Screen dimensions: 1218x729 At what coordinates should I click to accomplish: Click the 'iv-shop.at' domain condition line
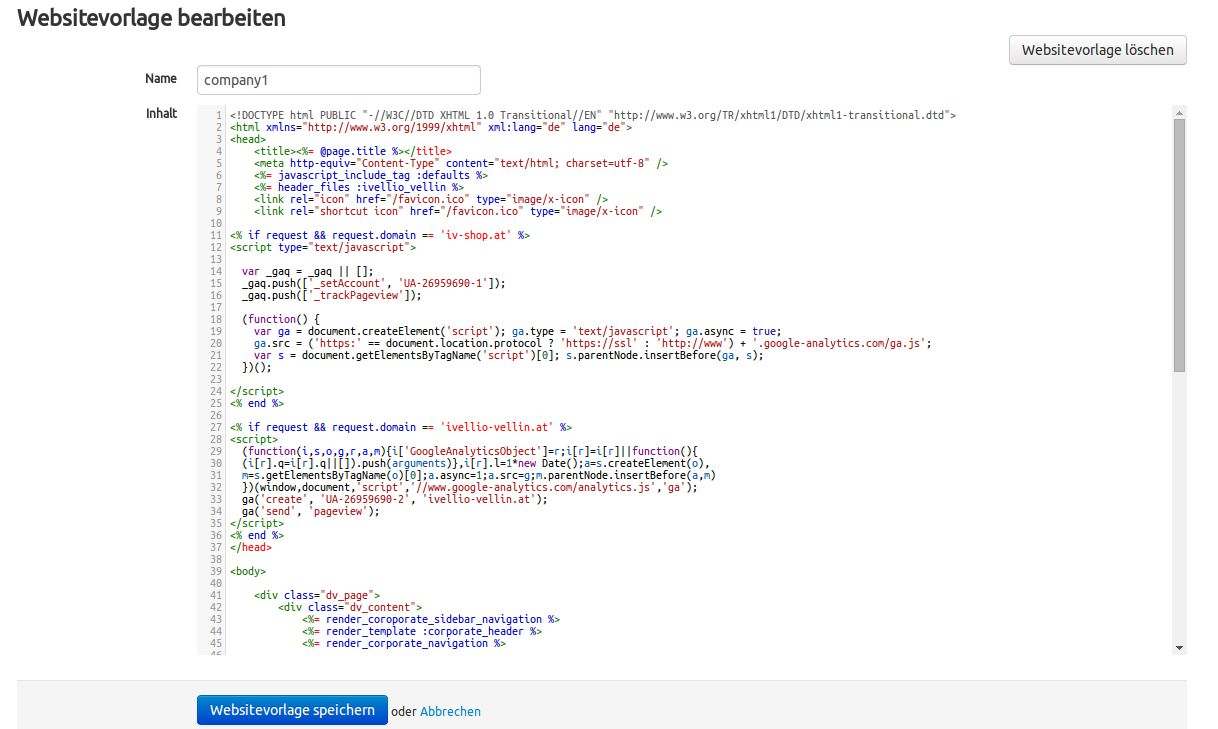pos(379,235)
